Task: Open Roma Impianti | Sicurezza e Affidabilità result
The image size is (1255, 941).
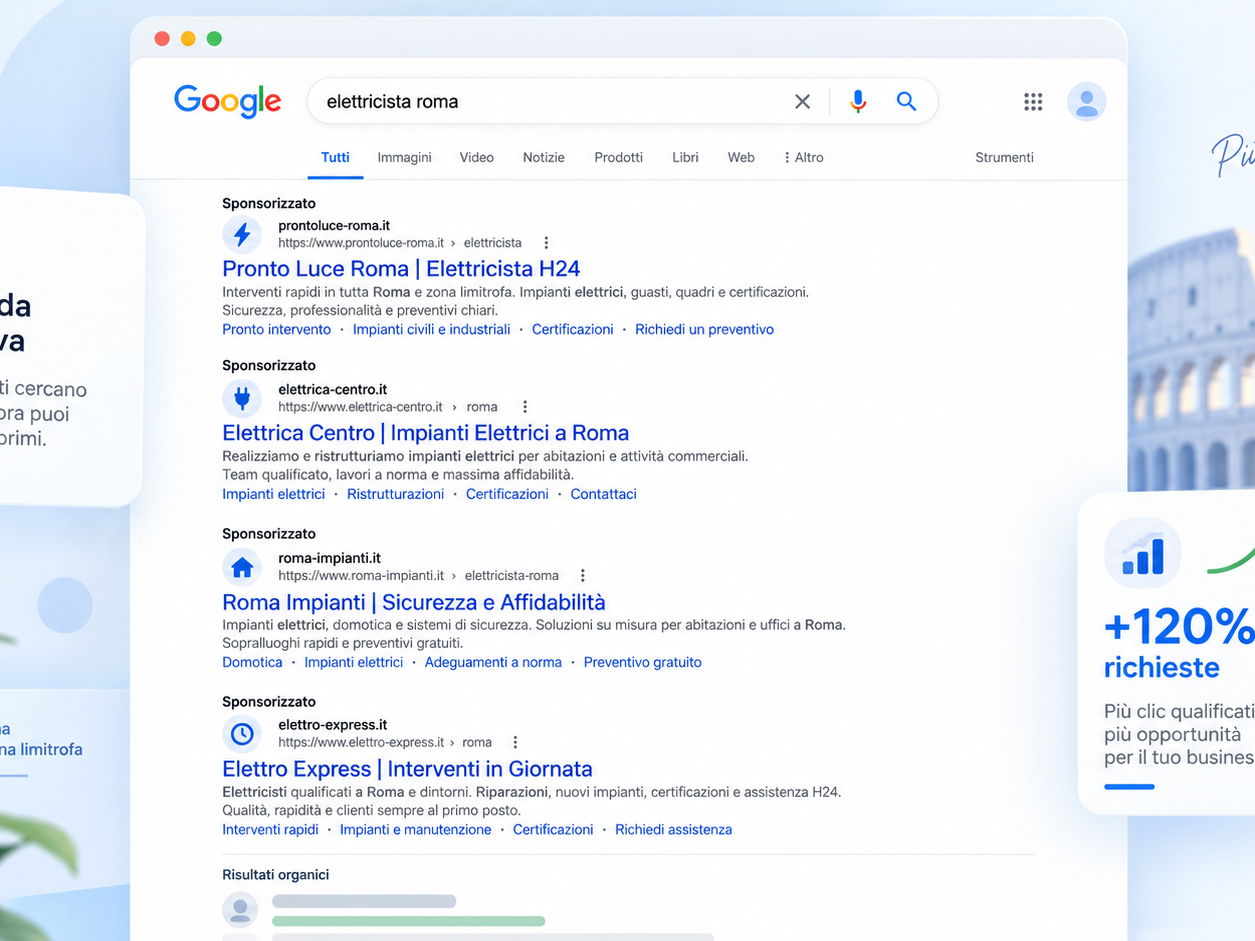Action: tap(414, 602)
